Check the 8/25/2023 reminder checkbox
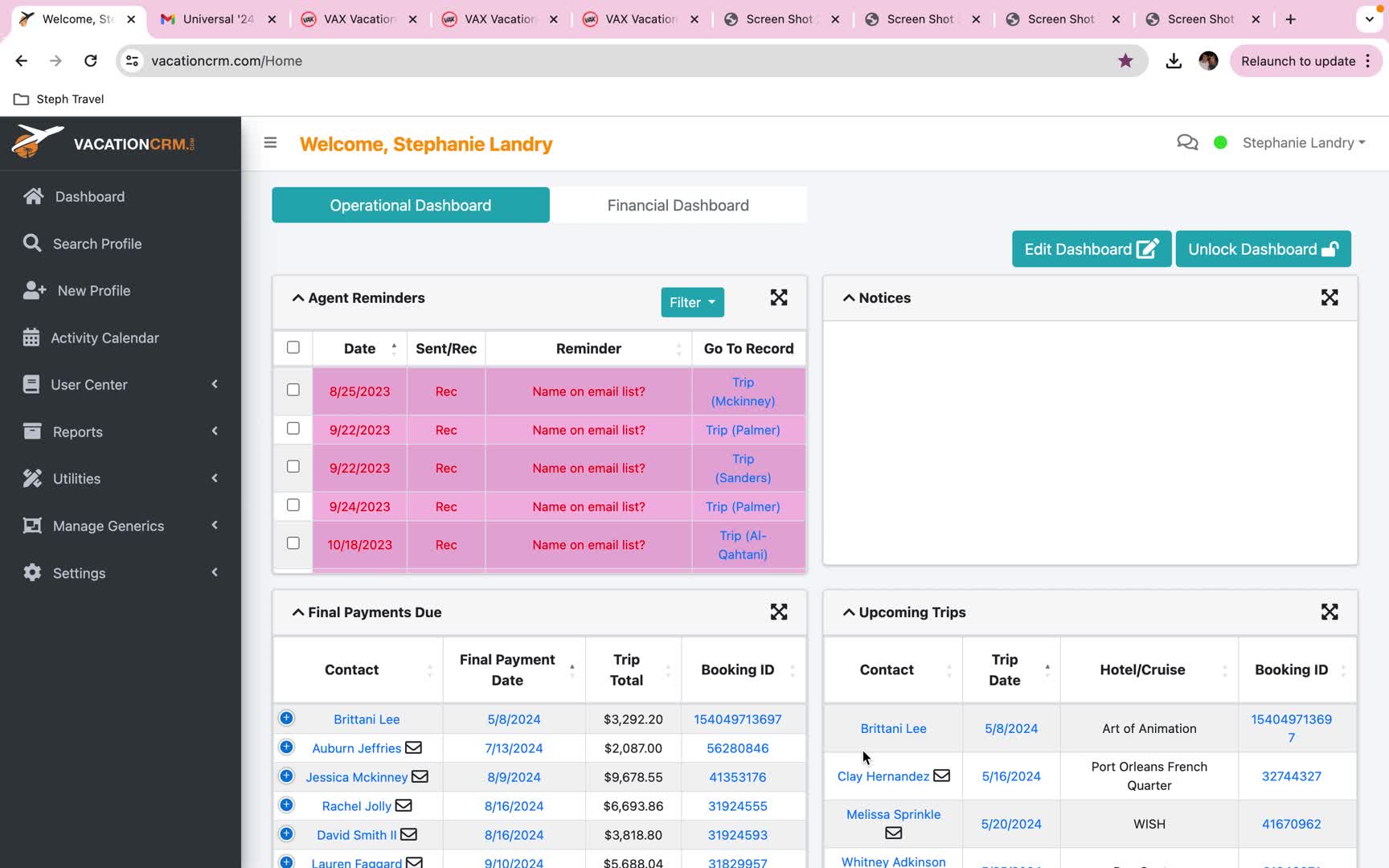The width and height of the screenshot is (1389, 868). (x=293, y=390)
